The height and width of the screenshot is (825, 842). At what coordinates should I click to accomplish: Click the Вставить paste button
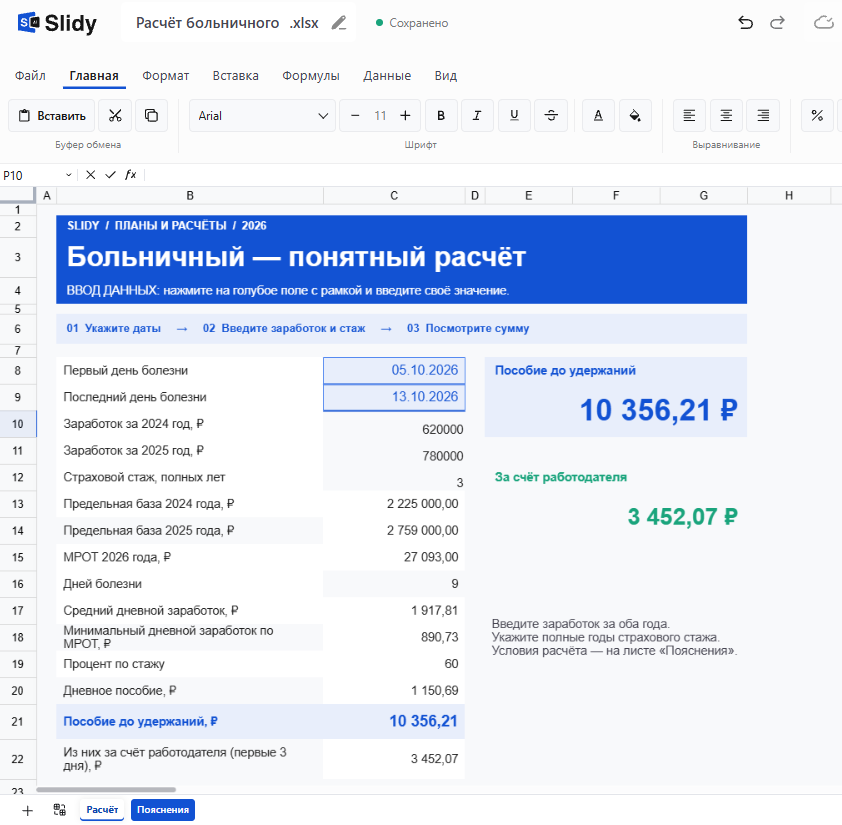pyautogui.click(x=52, y=115)
